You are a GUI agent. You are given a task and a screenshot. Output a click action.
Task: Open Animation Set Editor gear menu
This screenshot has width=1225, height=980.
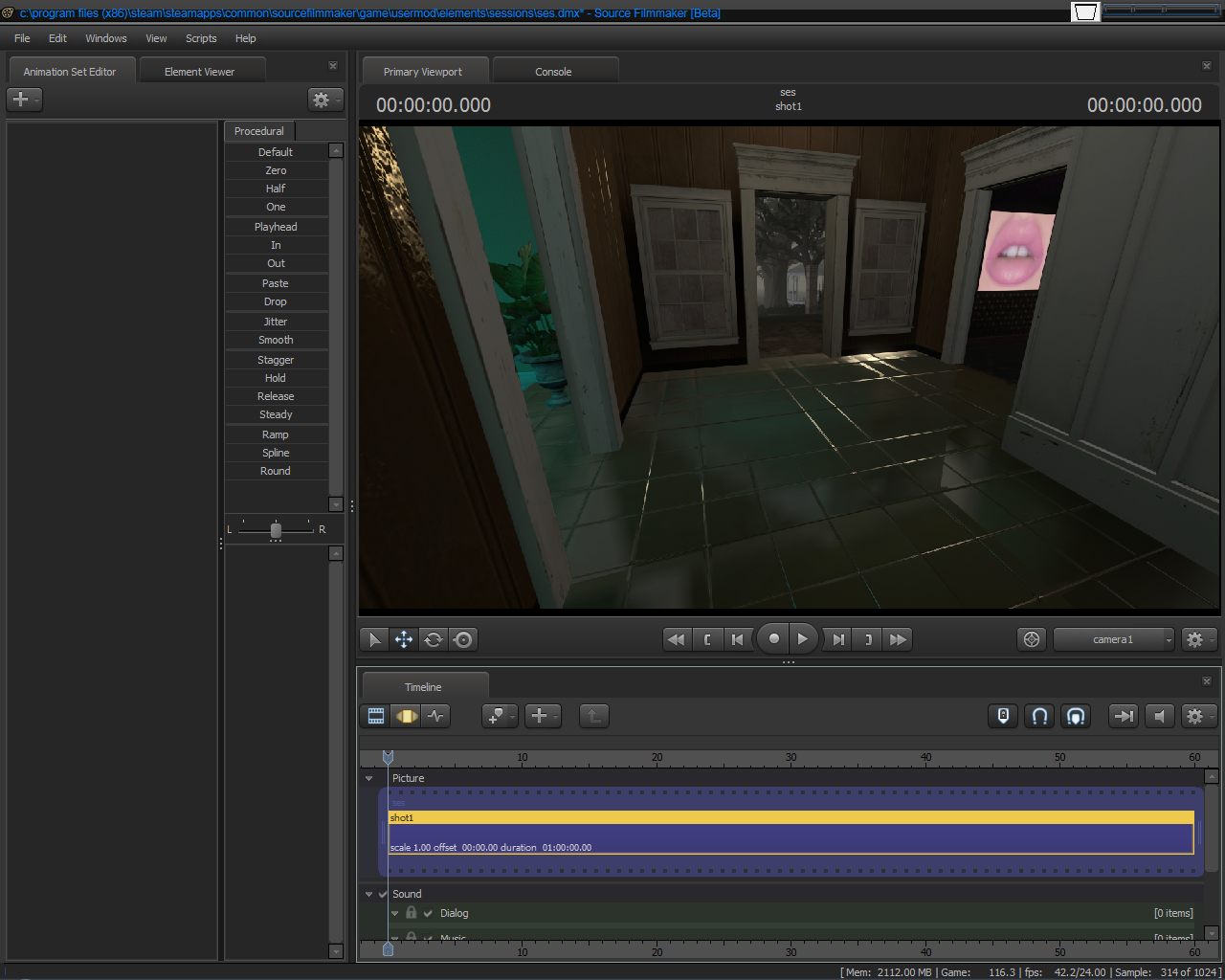click(x=325, y=100)
